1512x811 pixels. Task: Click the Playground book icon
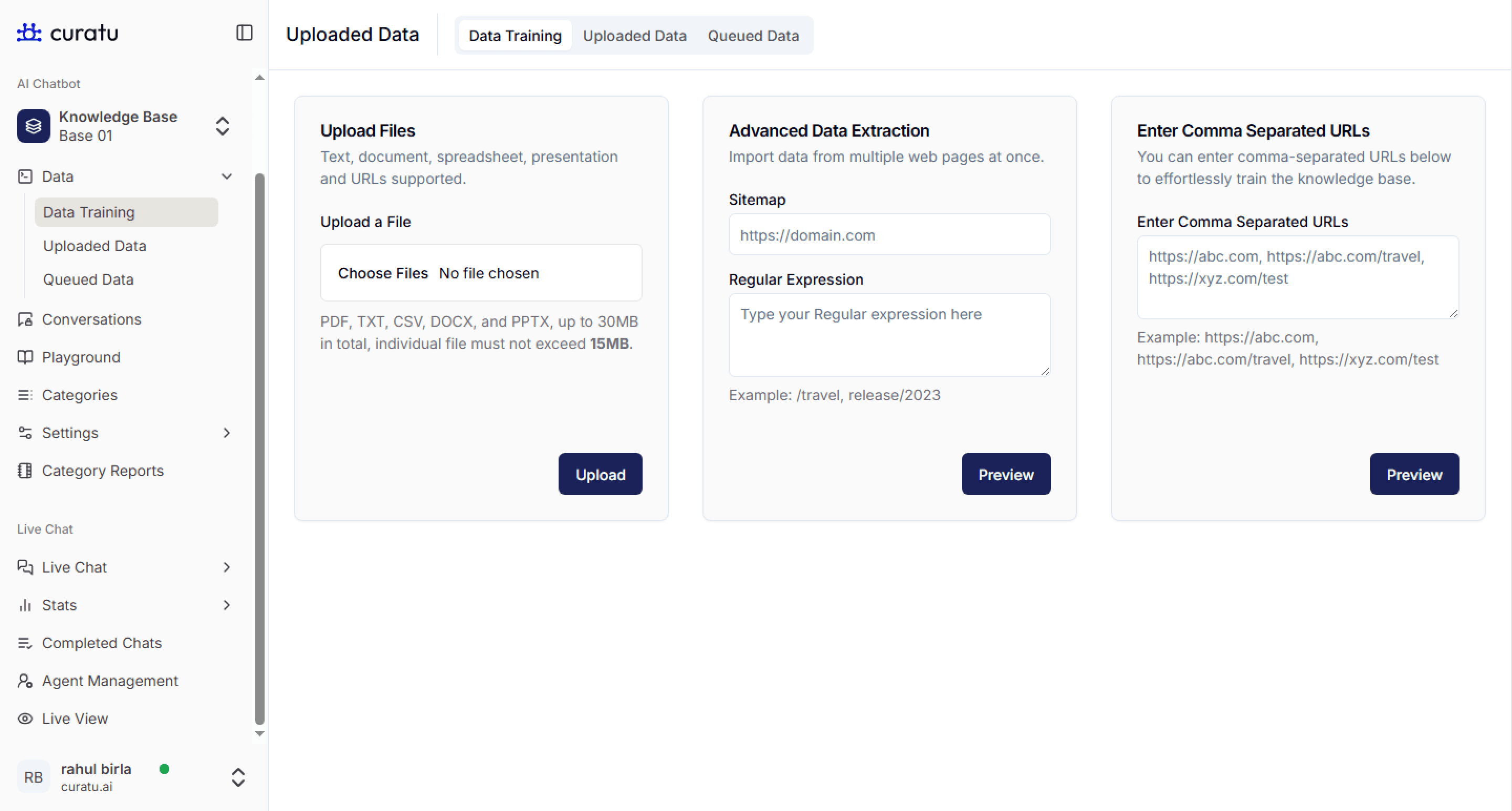point(25,357)
